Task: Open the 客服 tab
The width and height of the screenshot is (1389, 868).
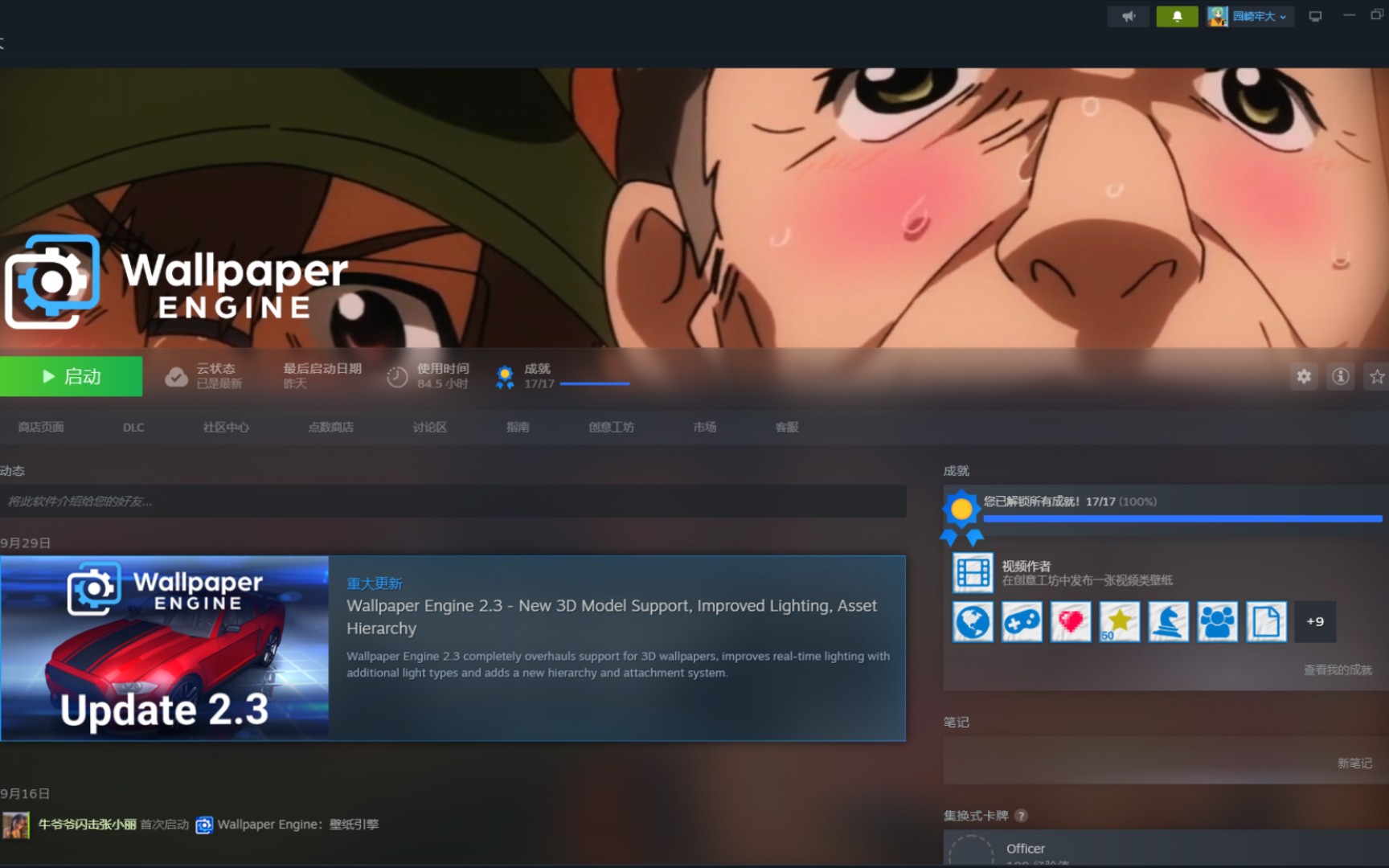Action: point(787,427)
